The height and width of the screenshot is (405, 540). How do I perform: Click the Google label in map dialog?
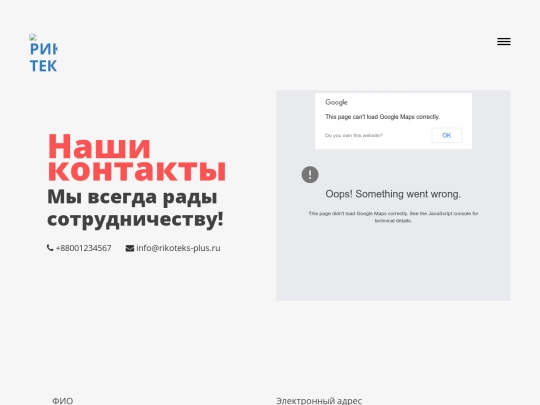click(336, 102)
